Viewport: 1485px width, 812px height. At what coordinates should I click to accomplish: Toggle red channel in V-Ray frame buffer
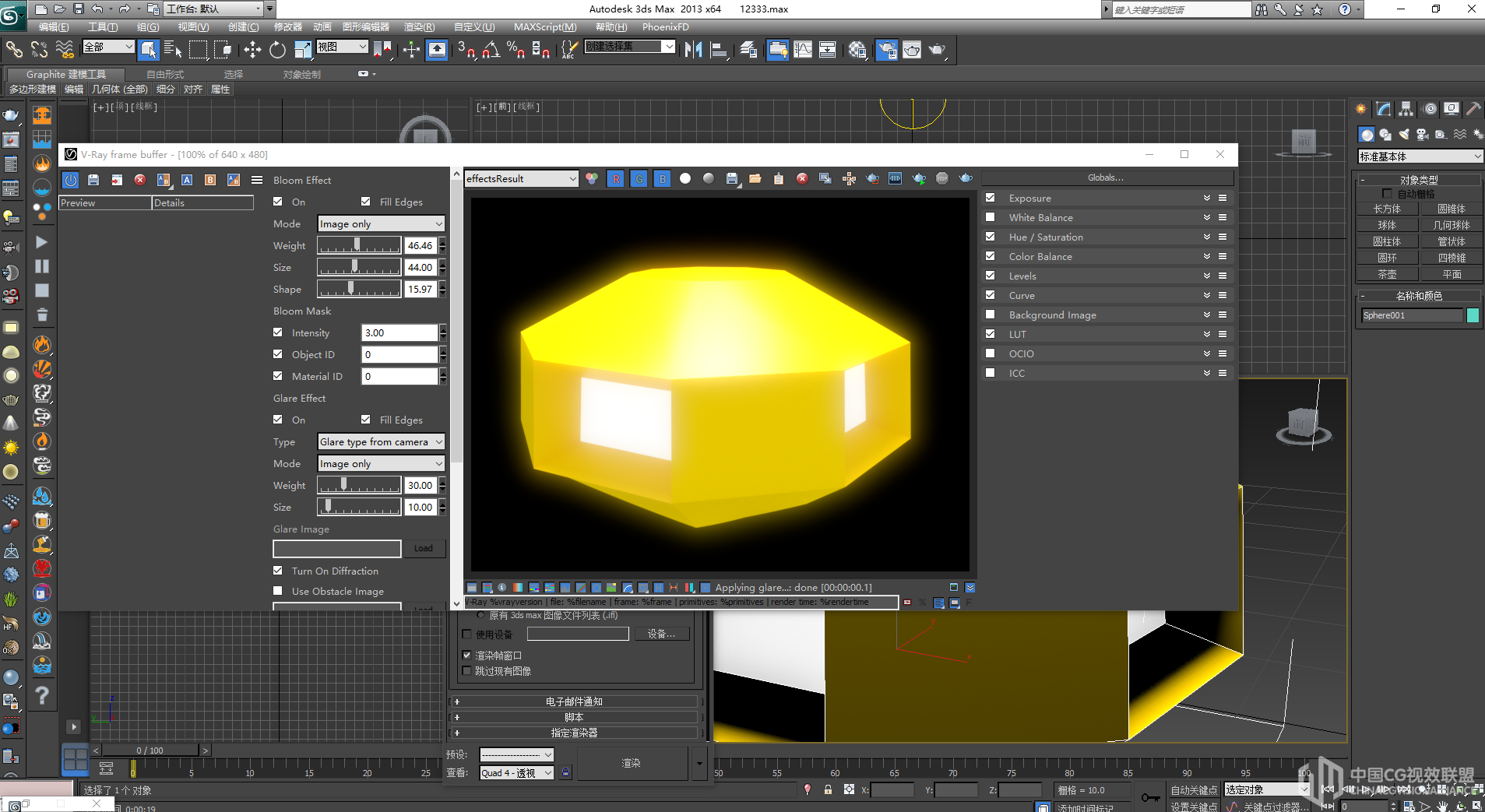(x=616, y=178)
